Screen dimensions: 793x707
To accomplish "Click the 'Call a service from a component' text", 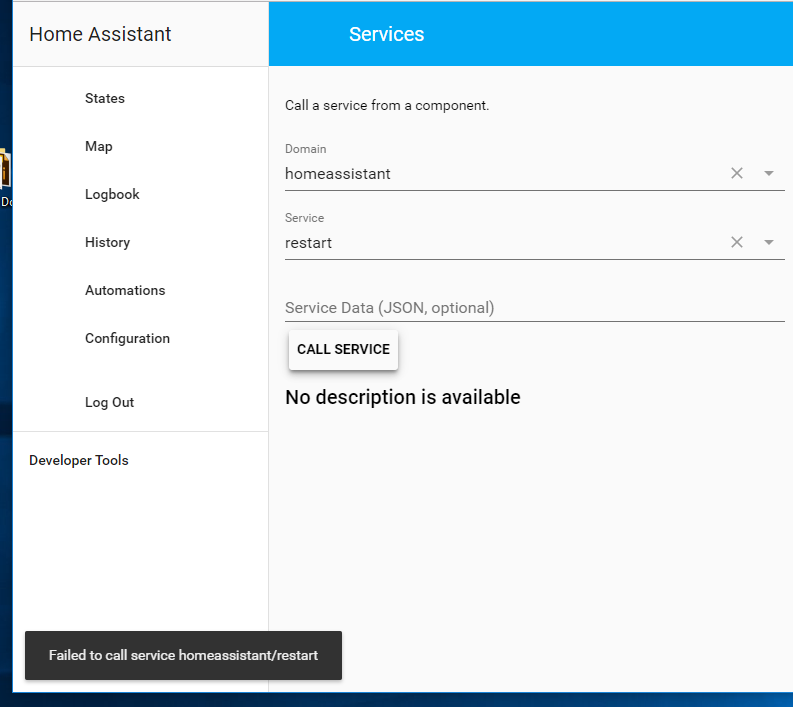I will tap(387, 105).
